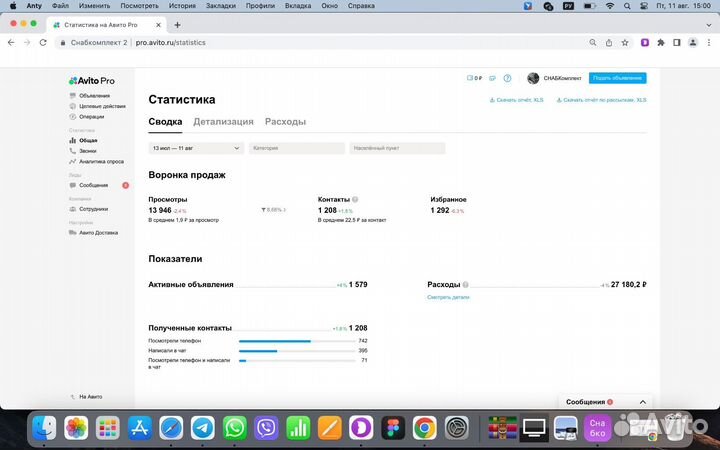Click Скачать отчёт, XLS link
This screenshot has height=450, width=720.
click(x=517, y=100)
